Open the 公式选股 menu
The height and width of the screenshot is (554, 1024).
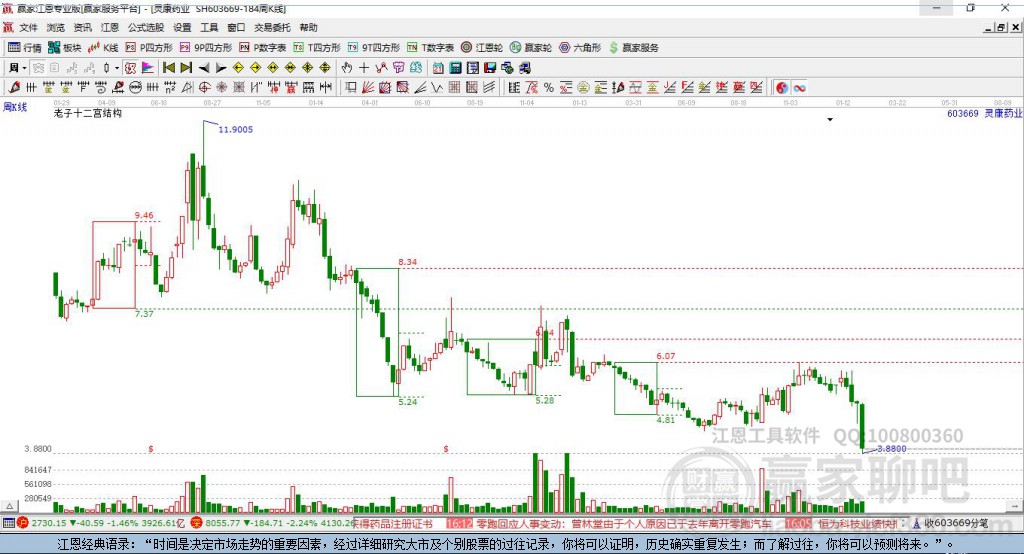[146, 27]
